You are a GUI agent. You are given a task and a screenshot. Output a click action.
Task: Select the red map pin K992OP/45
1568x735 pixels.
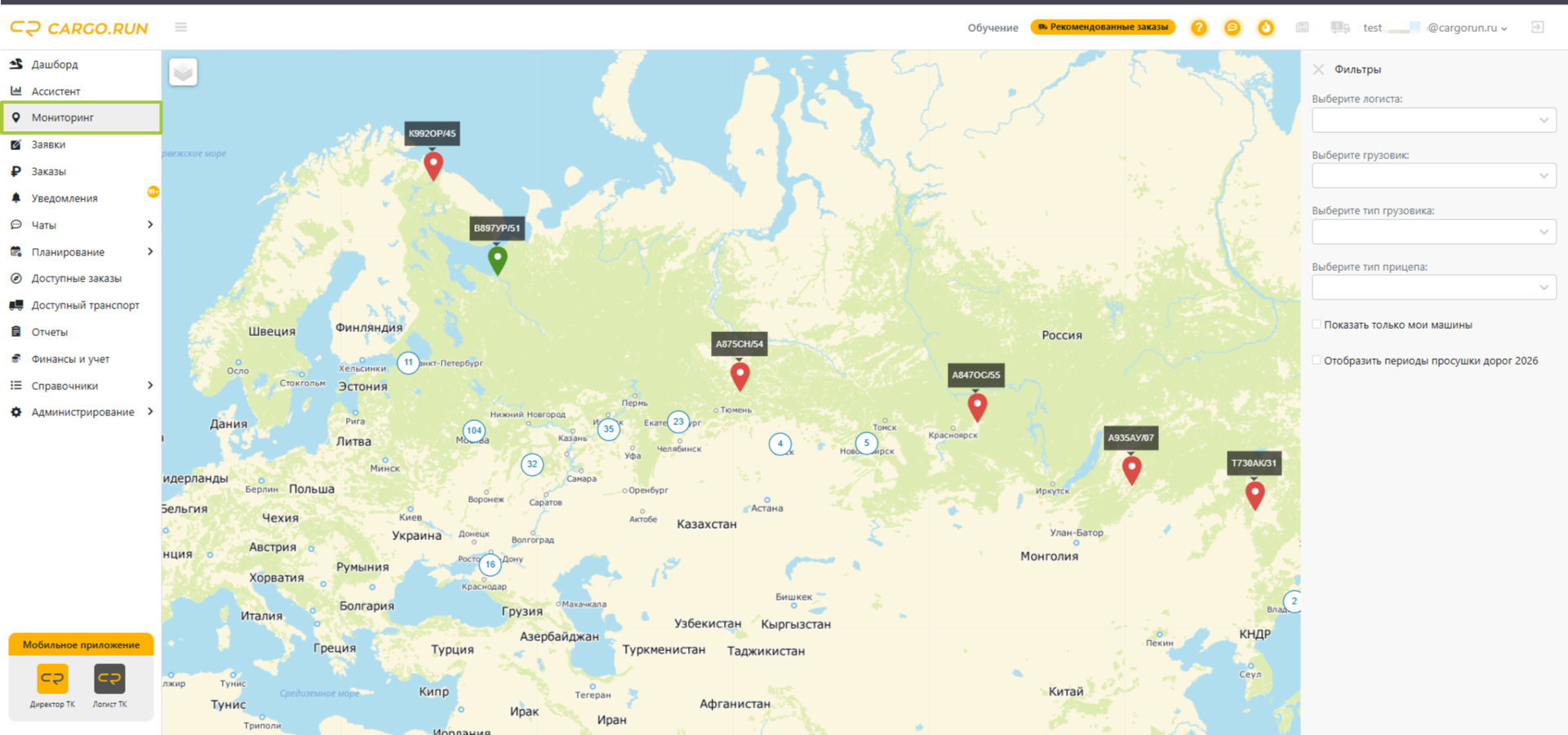pyautogui.click(x=433, y=166)
